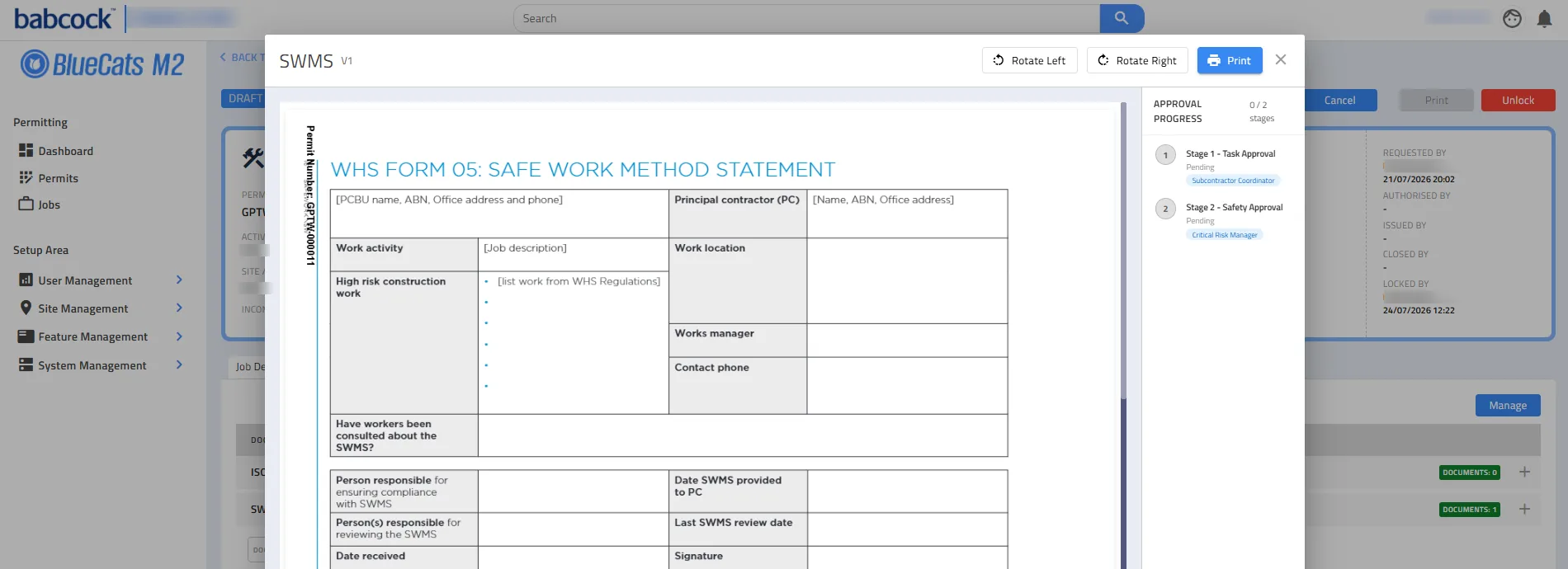
Task: Click in the top search field
Action: click(x=806, y=18)
